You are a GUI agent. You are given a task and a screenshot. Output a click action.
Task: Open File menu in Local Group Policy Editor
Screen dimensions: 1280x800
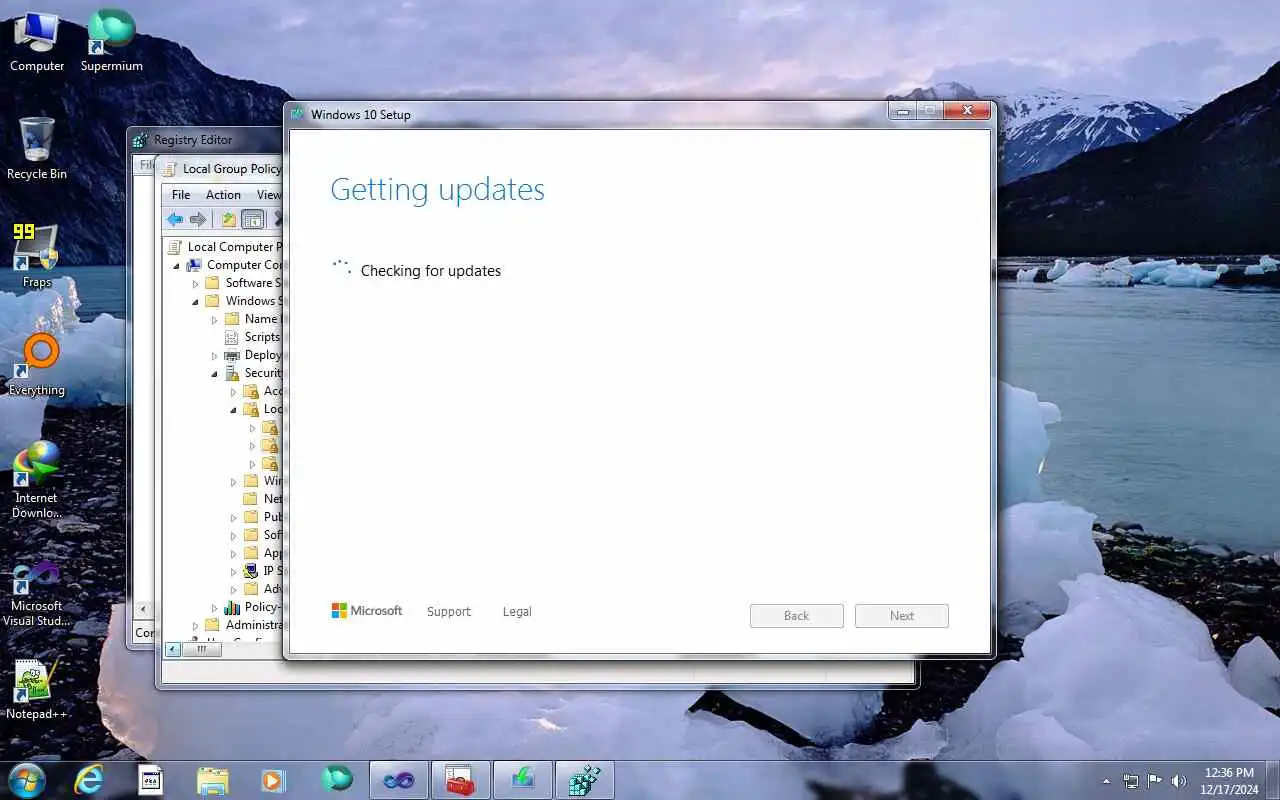(181, 194)
